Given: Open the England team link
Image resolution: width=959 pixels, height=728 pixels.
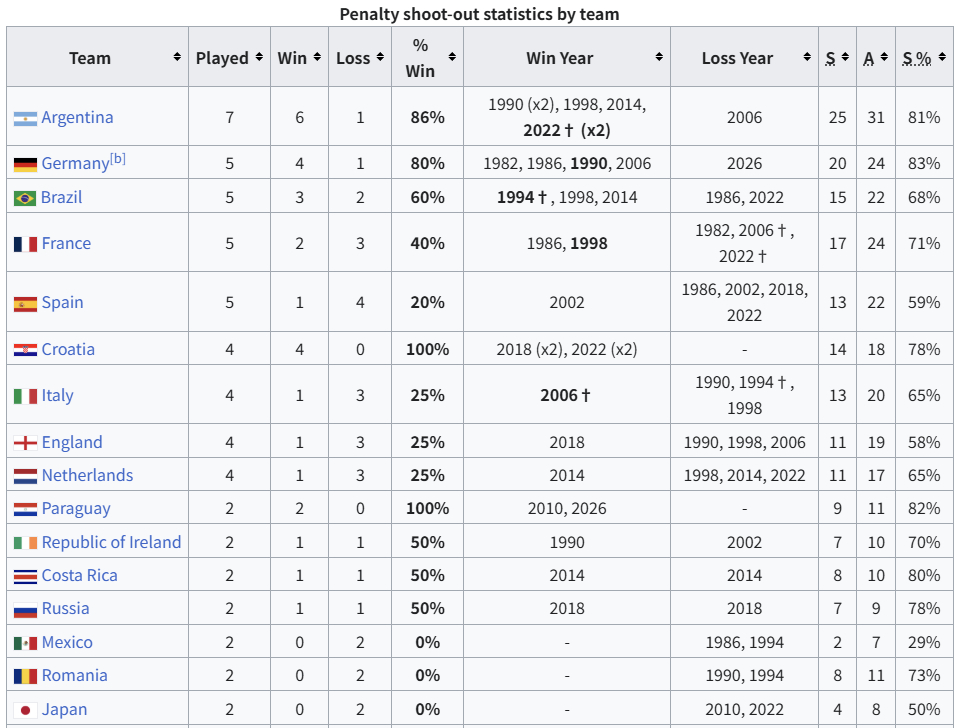Looking at the screenshot, I should coord(72,442).
